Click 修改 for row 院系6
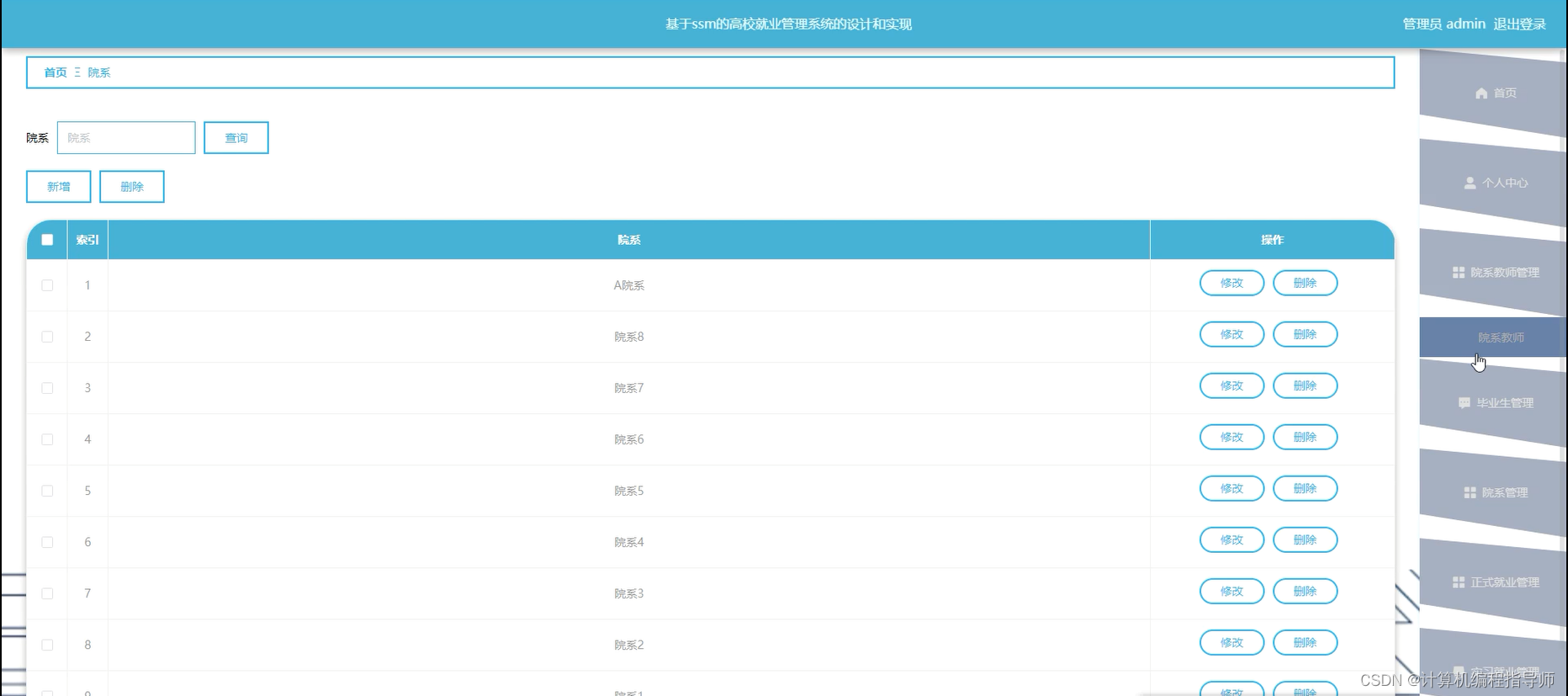This screenshot has width=1568, height=696. click(x=1232, y=437)
